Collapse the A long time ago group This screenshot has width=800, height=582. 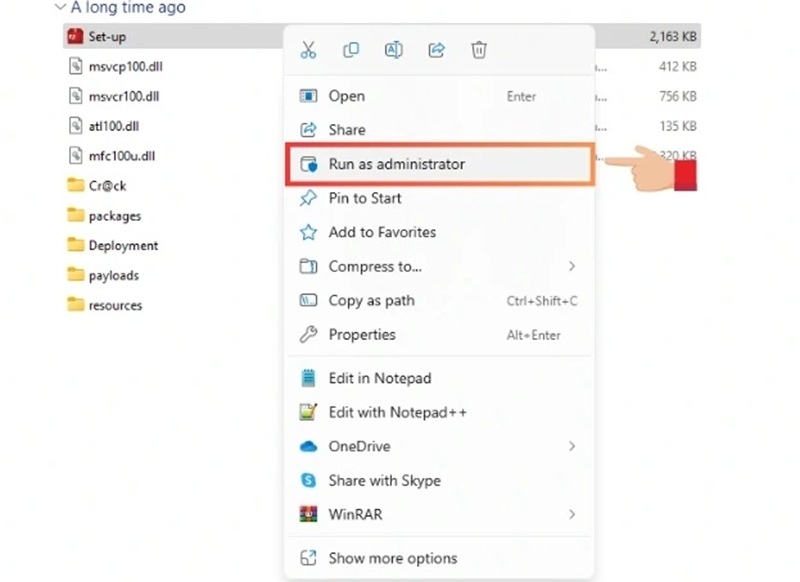[62, 8]
